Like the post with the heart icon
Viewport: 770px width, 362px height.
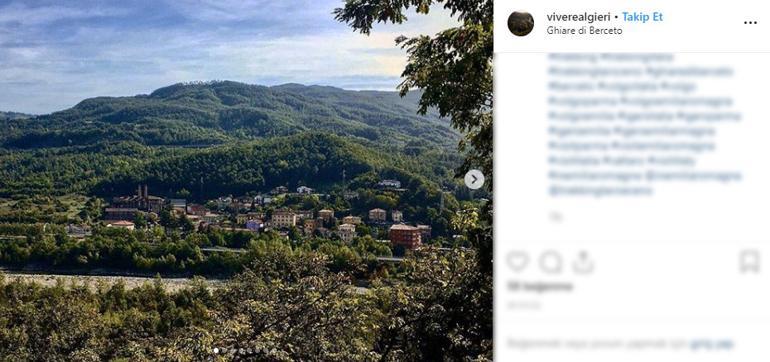(x=517, y=262)
